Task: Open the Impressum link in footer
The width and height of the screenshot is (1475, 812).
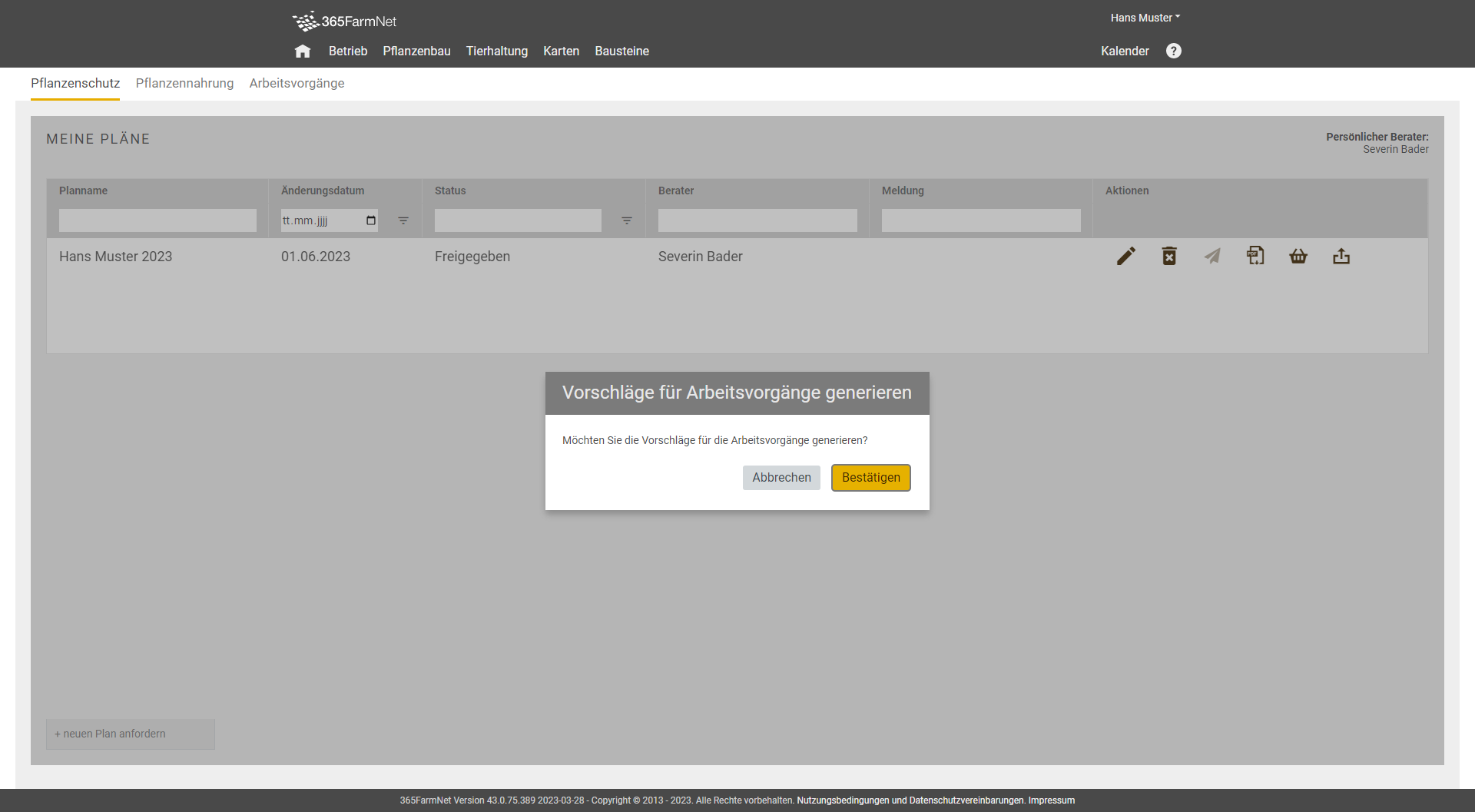Action: (x=1051, y=800)
